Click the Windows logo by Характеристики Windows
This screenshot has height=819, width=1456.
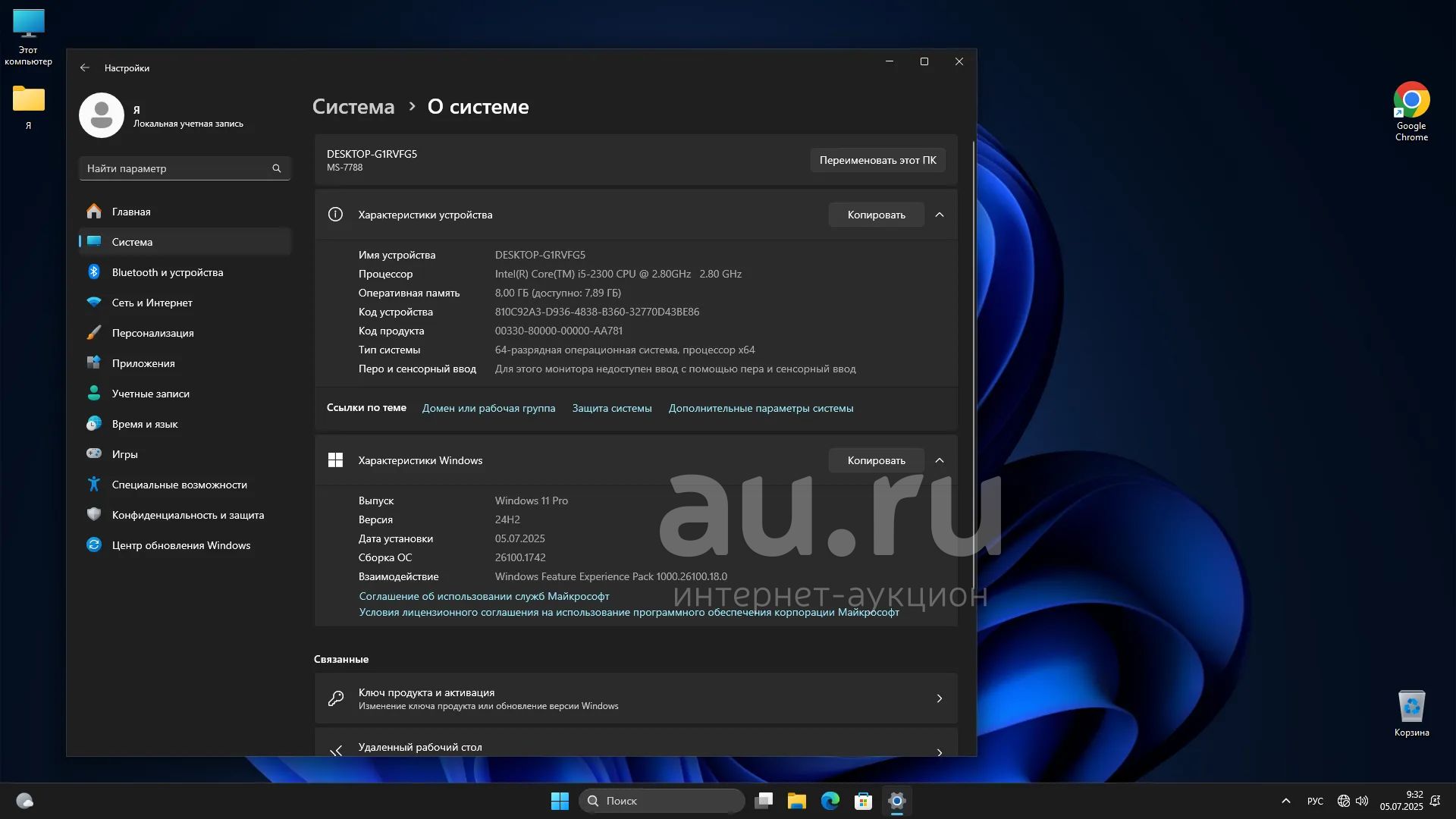coord(335,460)
